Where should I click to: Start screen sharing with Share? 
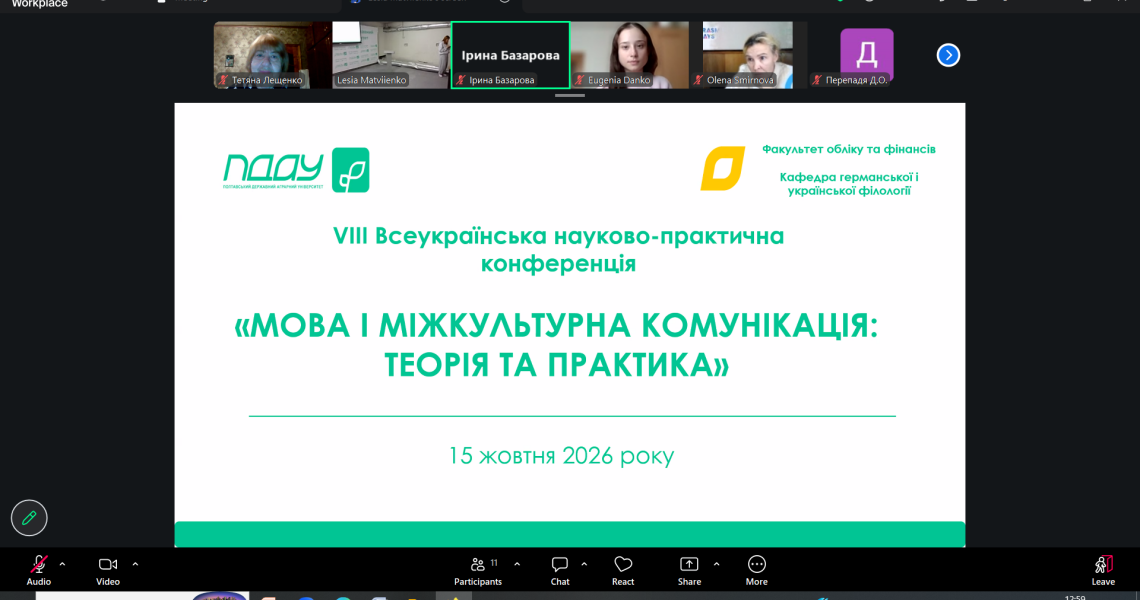[x=689, y=570]
